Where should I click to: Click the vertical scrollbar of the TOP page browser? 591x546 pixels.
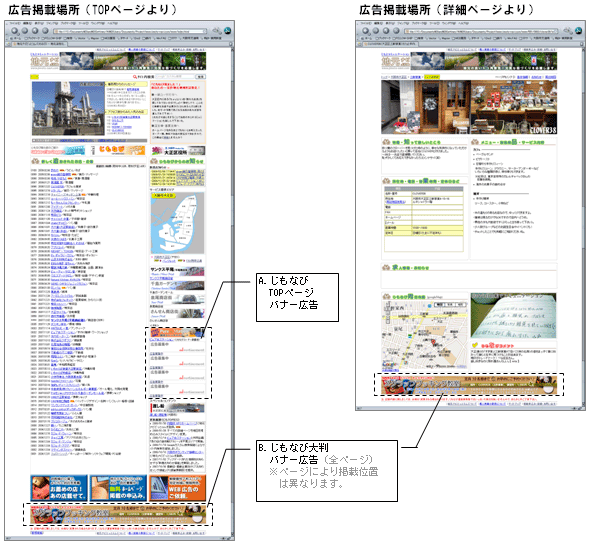[232, 290]
